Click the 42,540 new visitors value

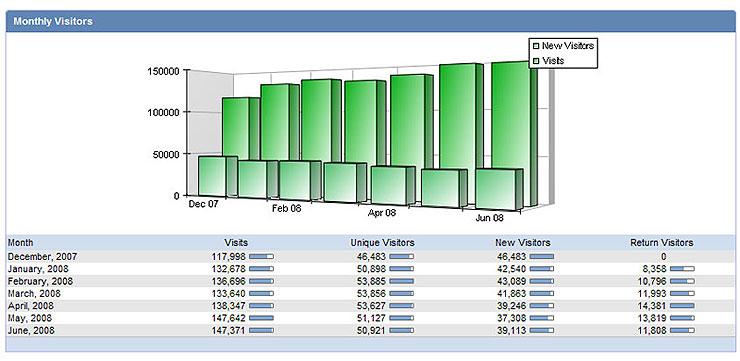tap(512, 269)
